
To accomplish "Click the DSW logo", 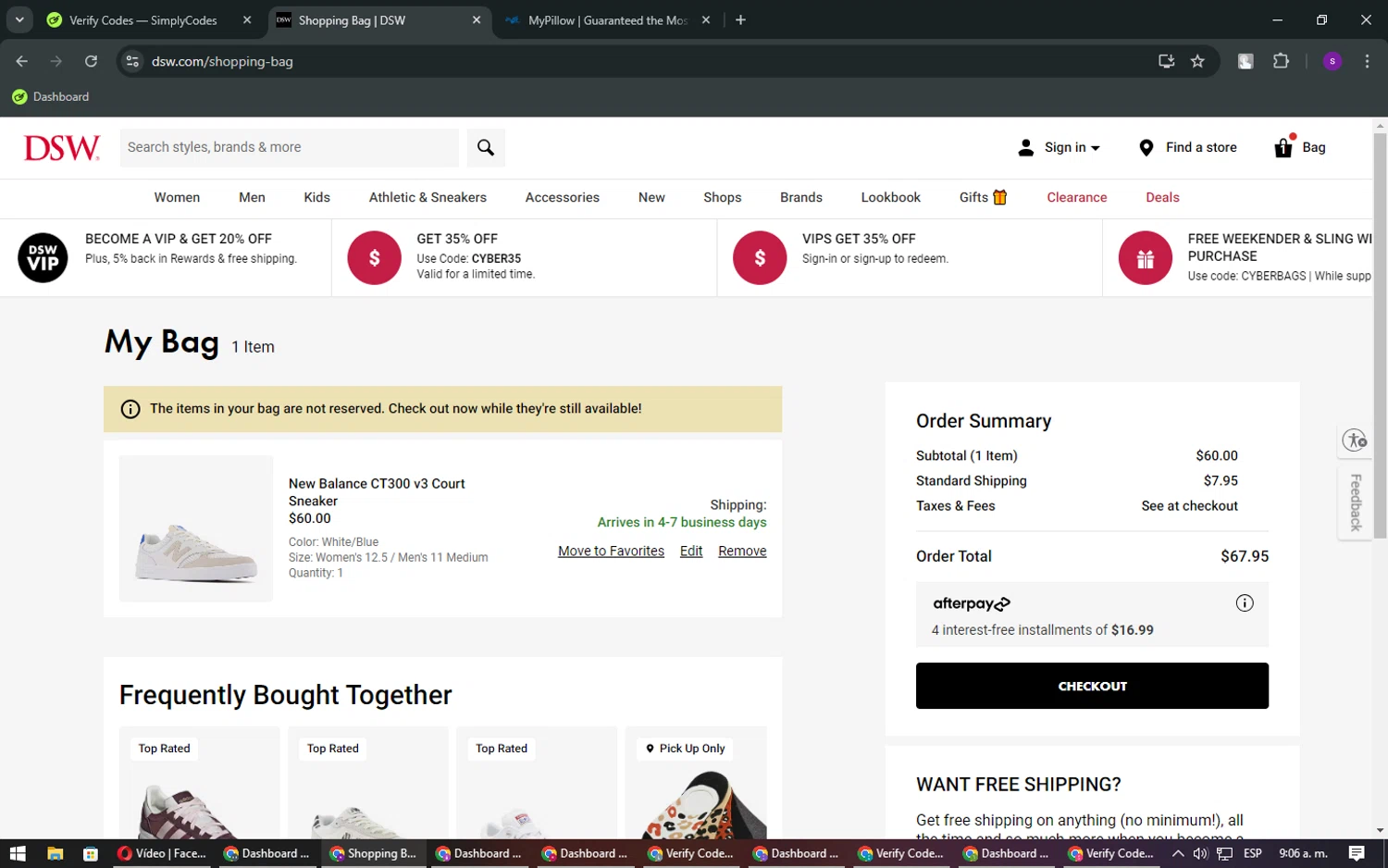I will (61, 148).
